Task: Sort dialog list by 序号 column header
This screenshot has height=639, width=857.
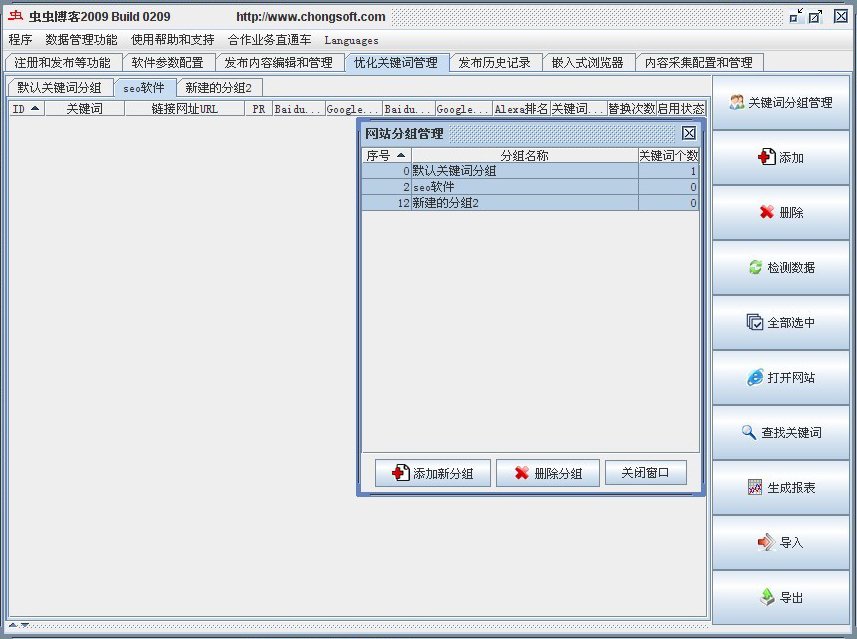Action: point(386,156)
